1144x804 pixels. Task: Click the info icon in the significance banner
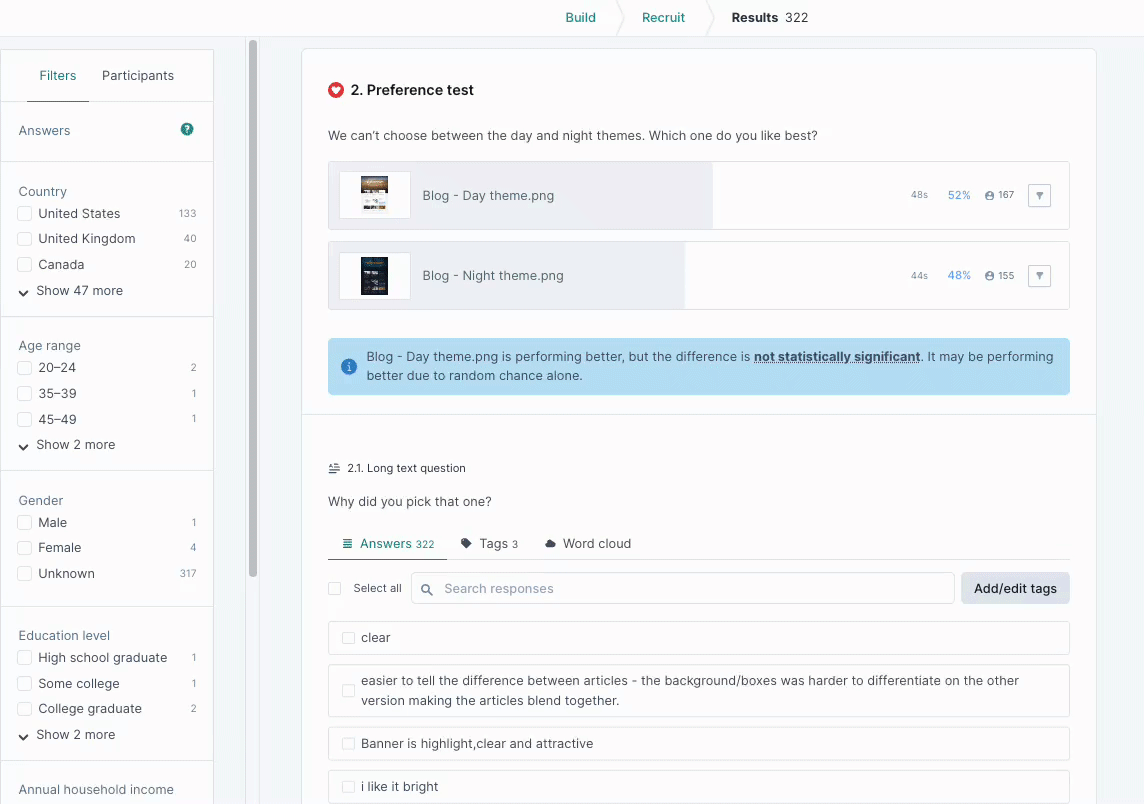coord(348,366)
